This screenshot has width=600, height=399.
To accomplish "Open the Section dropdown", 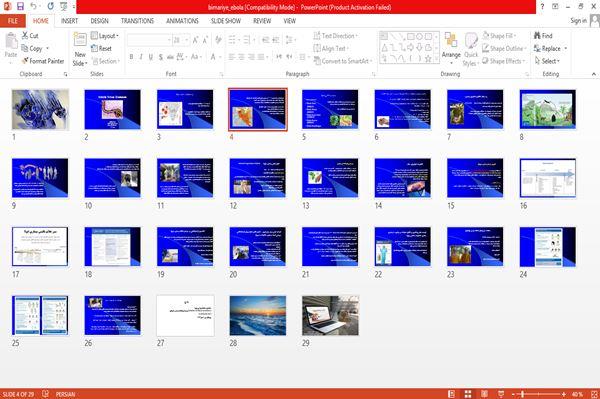I will pos(106,61).
